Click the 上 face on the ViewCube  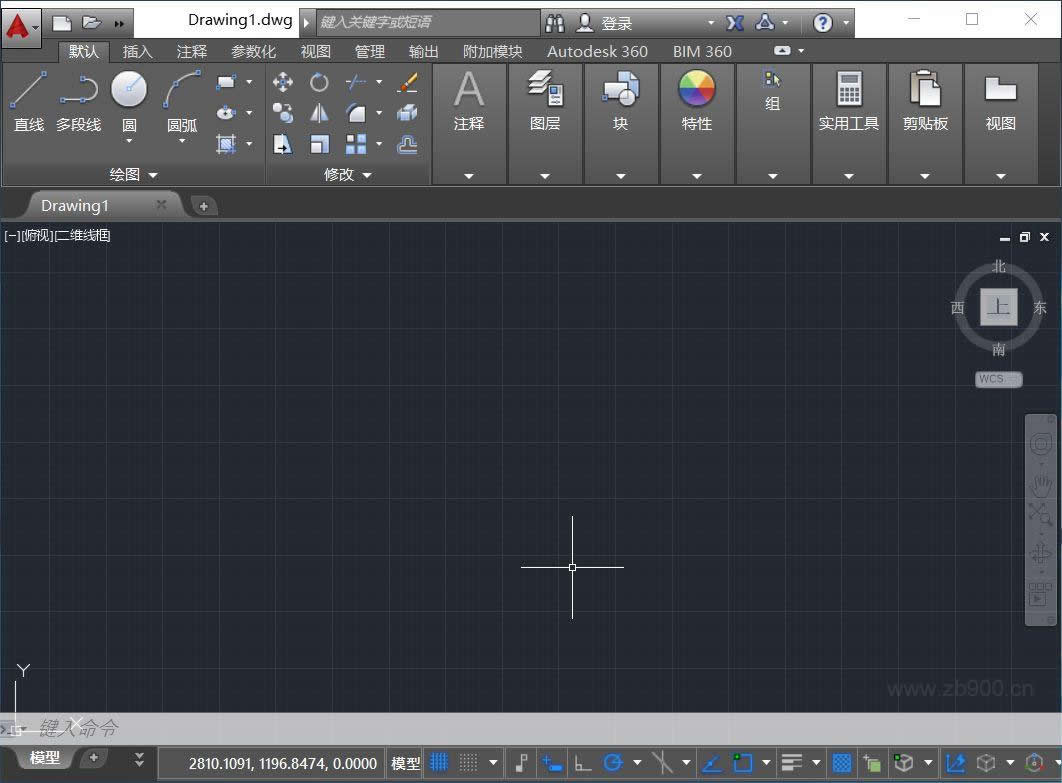point(998,307)
